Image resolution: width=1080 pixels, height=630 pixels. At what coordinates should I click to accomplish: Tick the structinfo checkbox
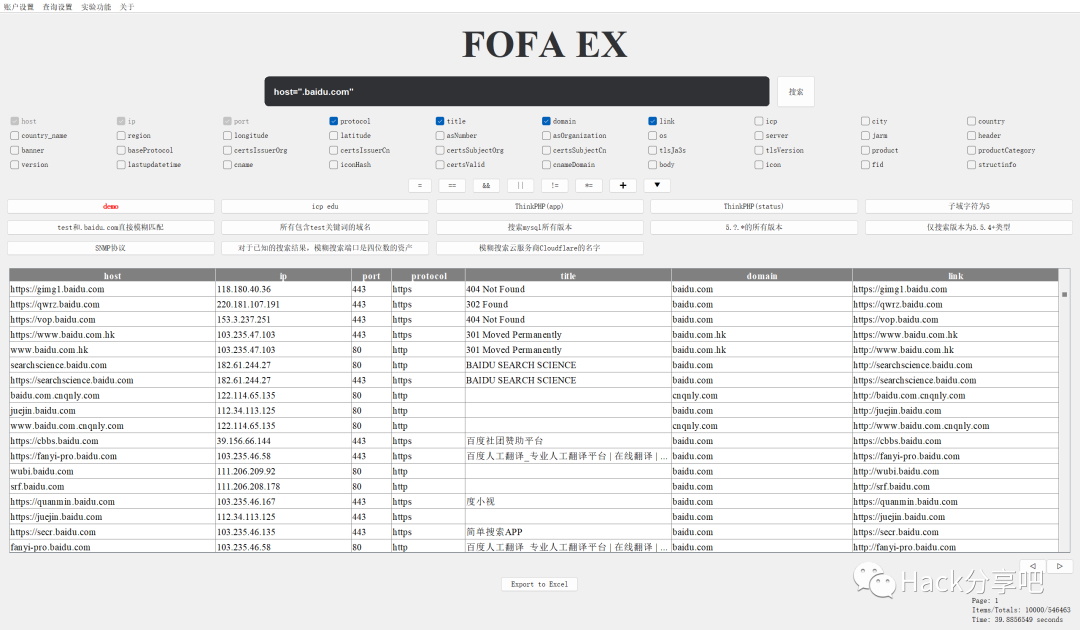pos(971,165)
